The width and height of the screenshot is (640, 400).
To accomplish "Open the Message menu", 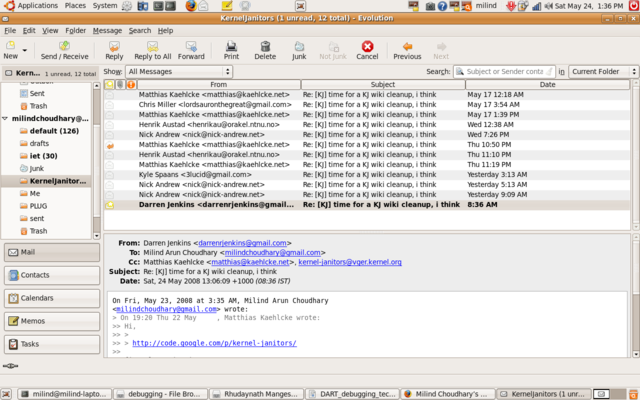I will 107,31.
